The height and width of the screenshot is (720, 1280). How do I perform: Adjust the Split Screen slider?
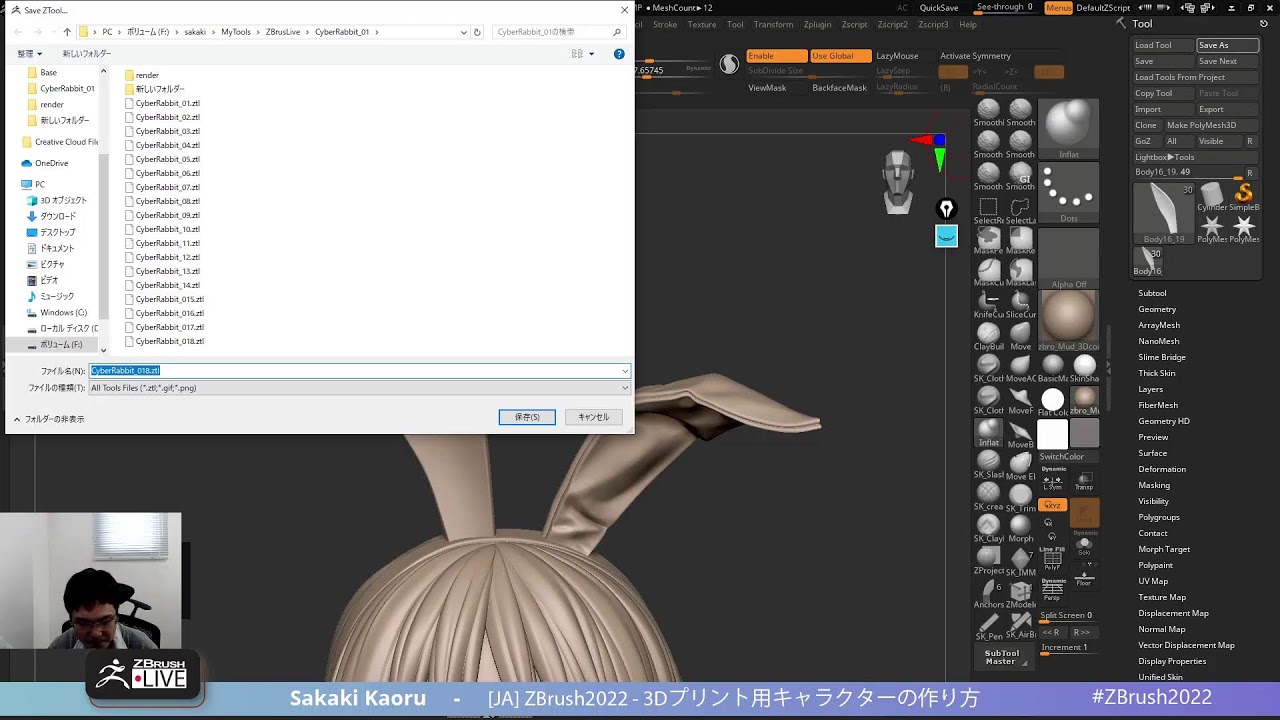click(1068, 616)
